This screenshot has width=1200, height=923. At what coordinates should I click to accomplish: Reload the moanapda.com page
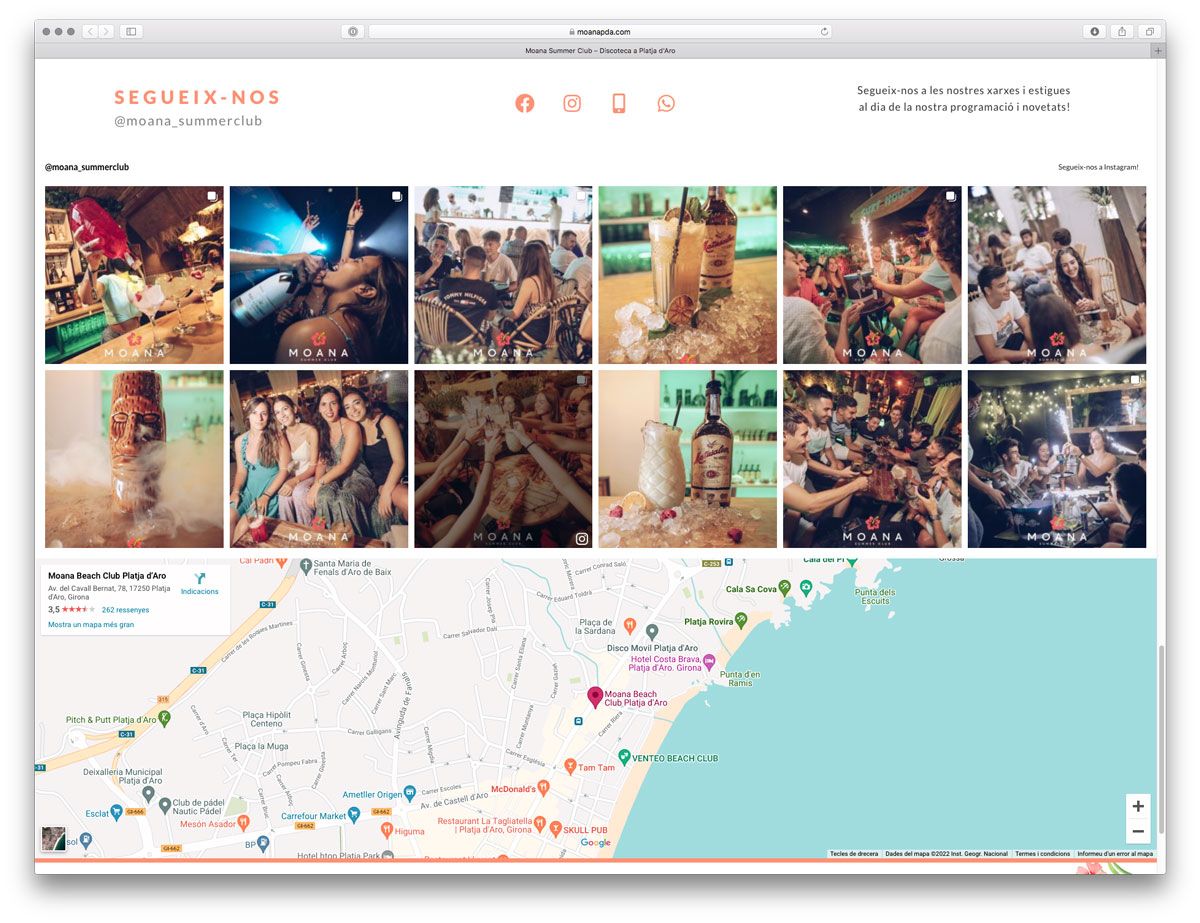click(x=824, y=32)
